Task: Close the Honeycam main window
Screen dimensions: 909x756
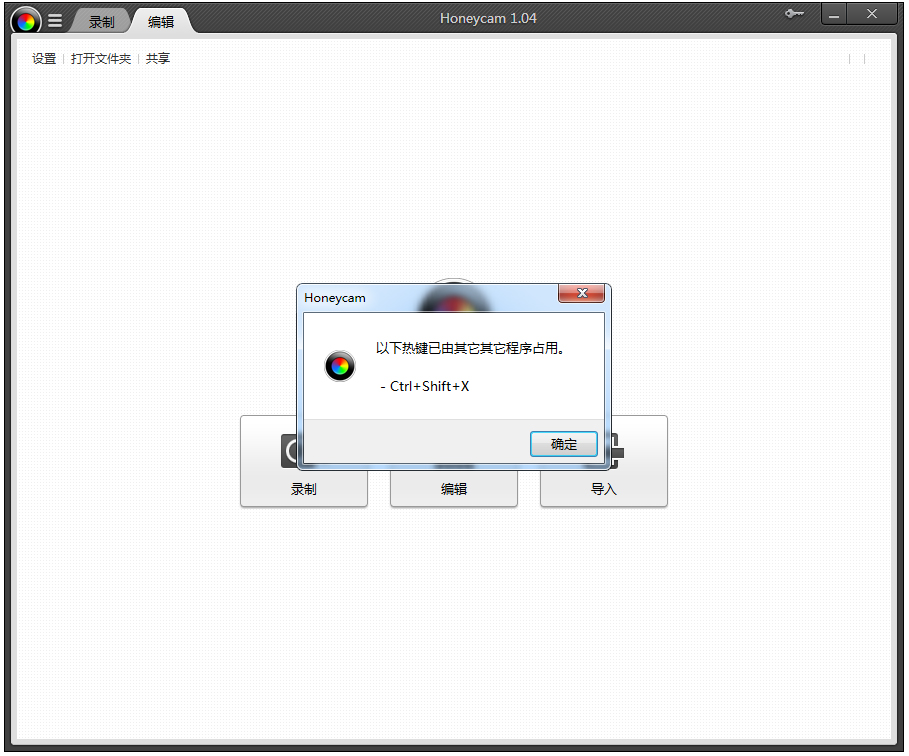Action: click(872, 14)
